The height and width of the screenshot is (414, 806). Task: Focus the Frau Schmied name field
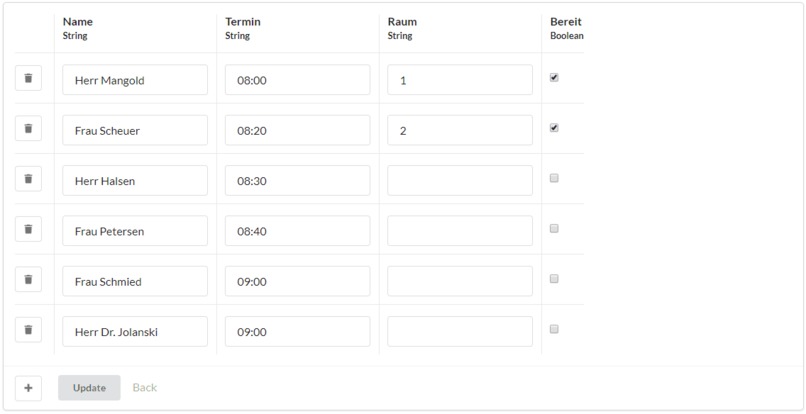[x=135, y=281]
